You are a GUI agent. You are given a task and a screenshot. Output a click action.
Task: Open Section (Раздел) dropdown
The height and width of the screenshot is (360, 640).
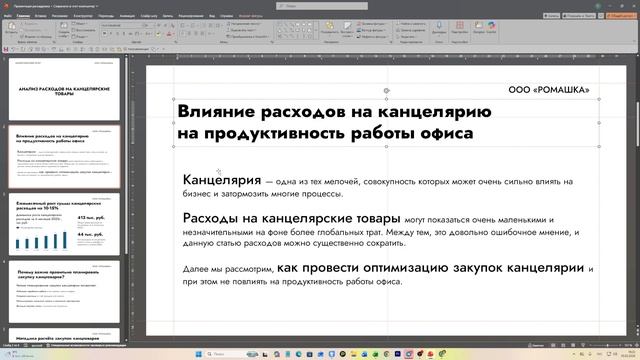coord(80,37)
